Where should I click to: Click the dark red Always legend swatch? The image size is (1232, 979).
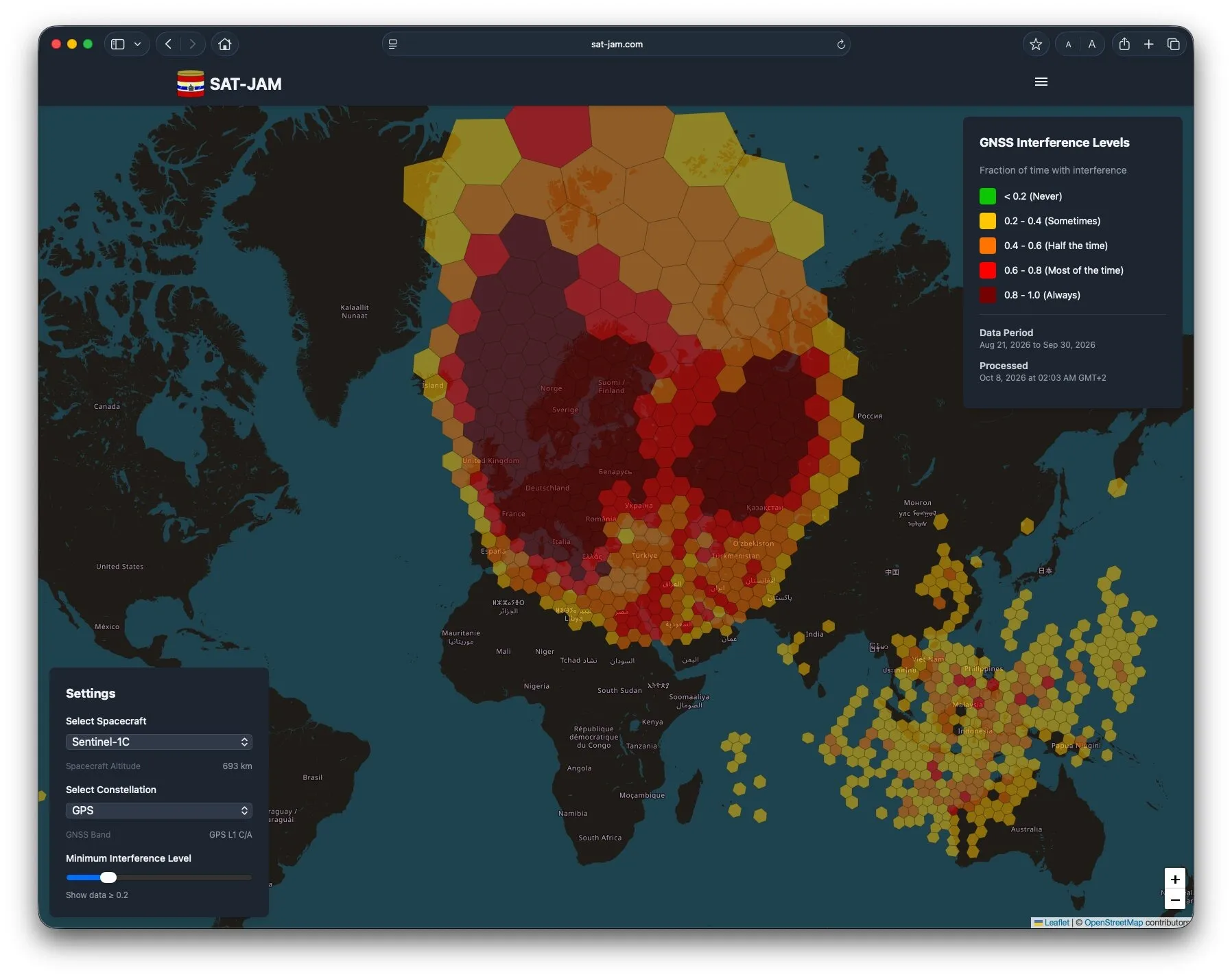click(x=988, y=295)
